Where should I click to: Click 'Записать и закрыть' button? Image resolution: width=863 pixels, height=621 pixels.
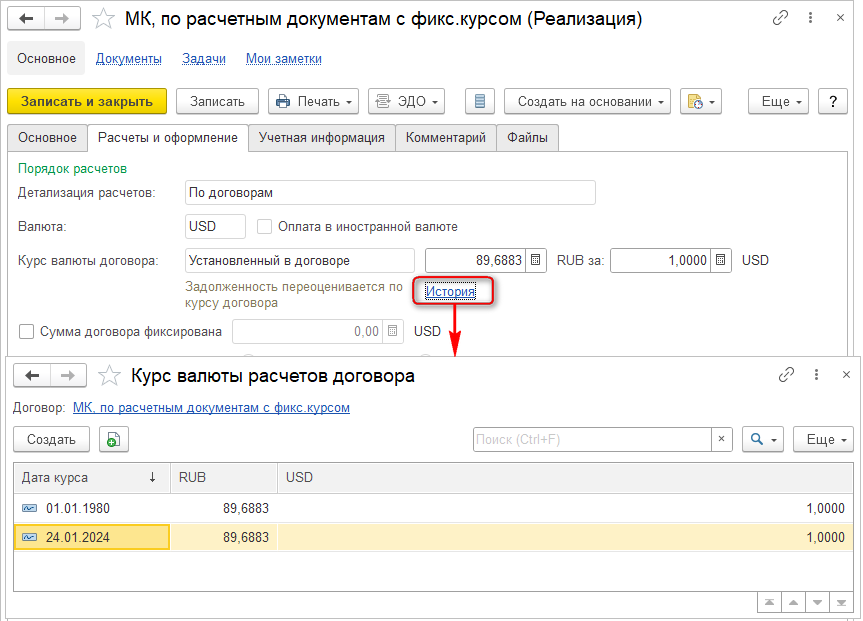(87, 101)
